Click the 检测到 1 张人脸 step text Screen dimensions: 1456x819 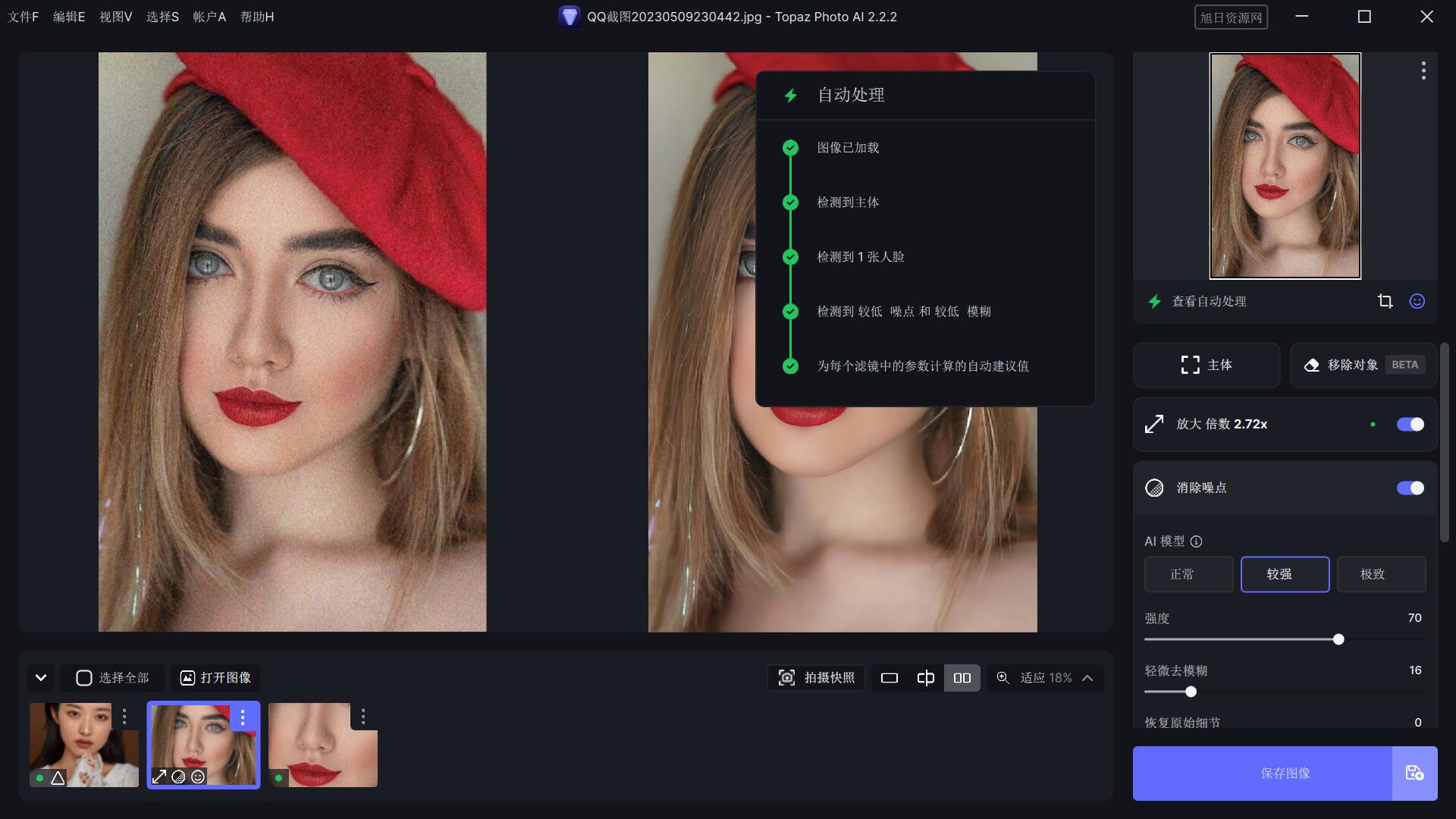860,257
